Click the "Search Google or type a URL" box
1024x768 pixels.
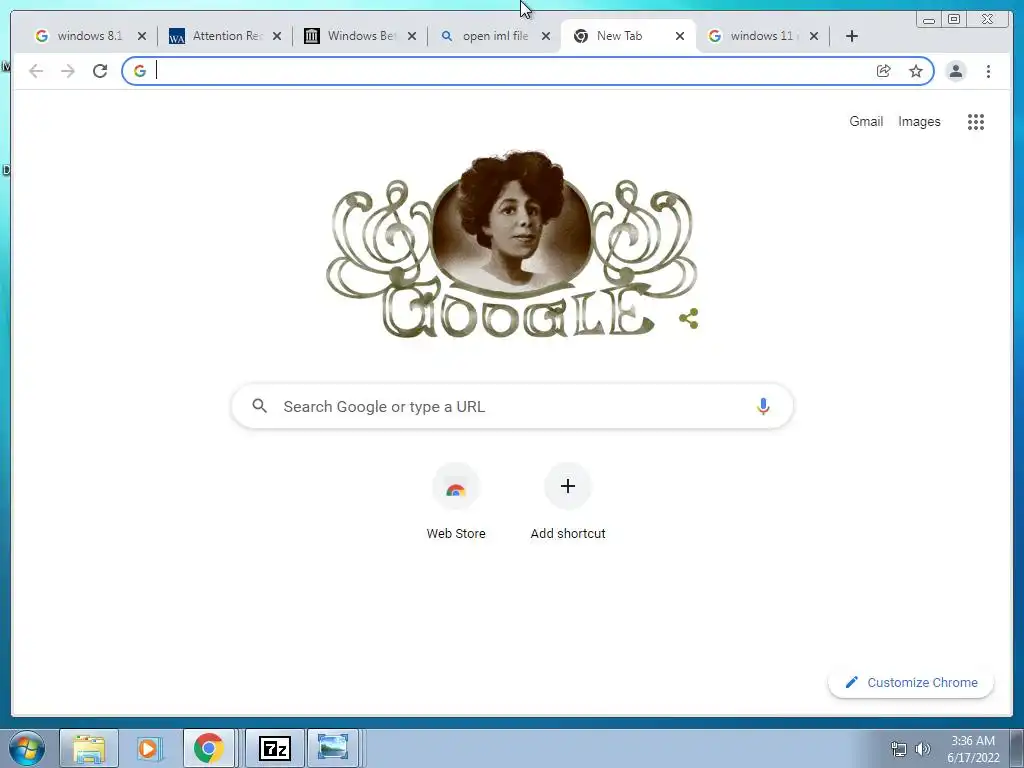point(512,406)
